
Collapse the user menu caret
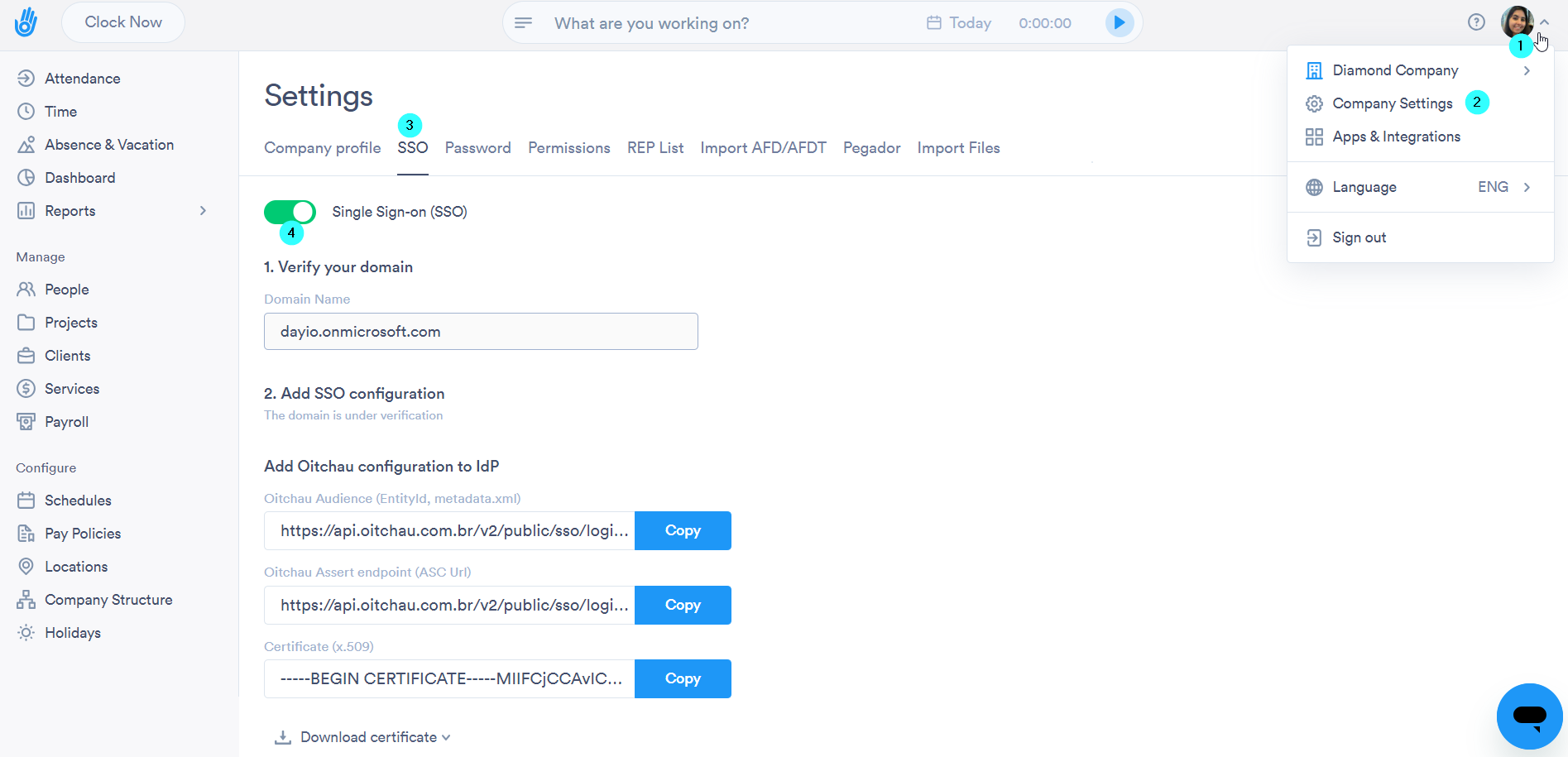tap(1544, 22)
